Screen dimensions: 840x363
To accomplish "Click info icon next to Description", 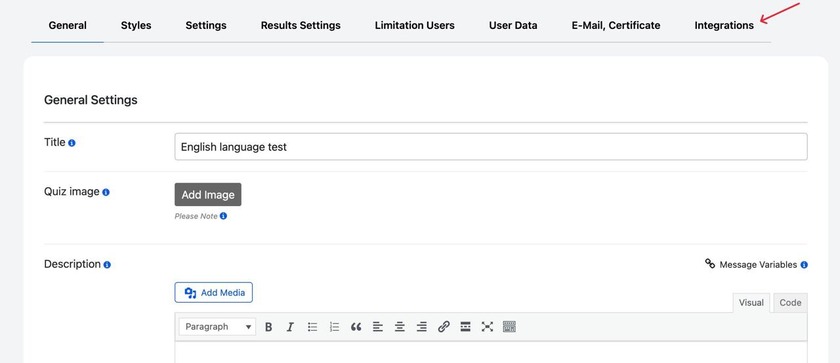I will 107,264.
